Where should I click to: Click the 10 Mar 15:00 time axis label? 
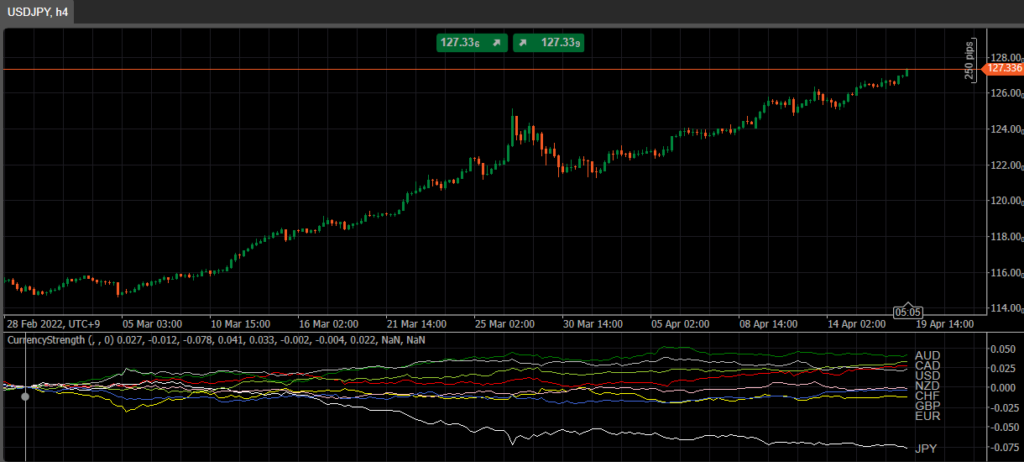[x=241, y=324]
